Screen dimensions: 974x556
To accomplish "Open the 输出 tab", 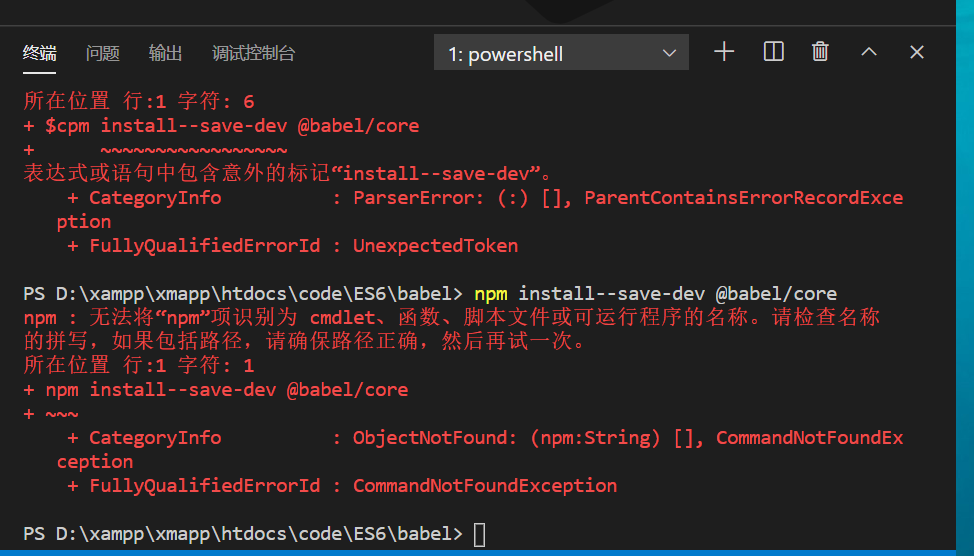I will pos(165,53).
